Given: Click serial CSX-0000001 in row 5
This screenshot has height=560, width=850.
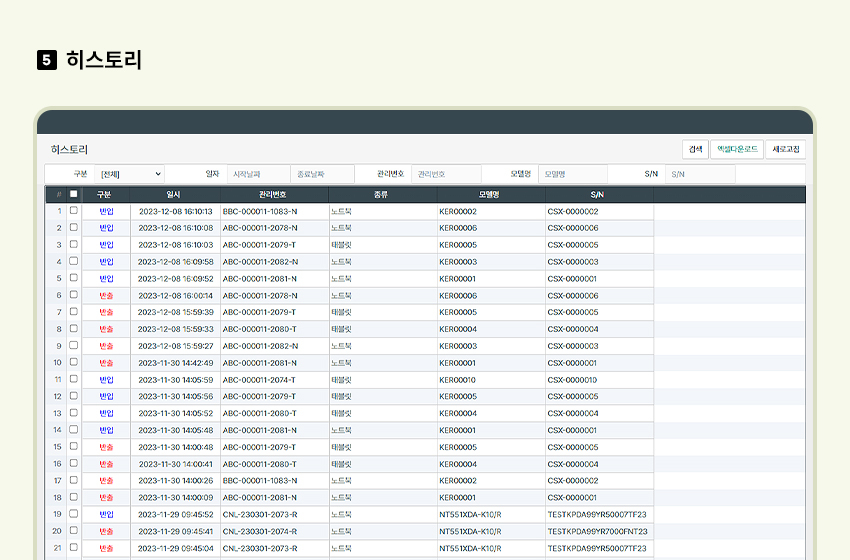Looking at the screenshot, I should [x=572, y=279].
